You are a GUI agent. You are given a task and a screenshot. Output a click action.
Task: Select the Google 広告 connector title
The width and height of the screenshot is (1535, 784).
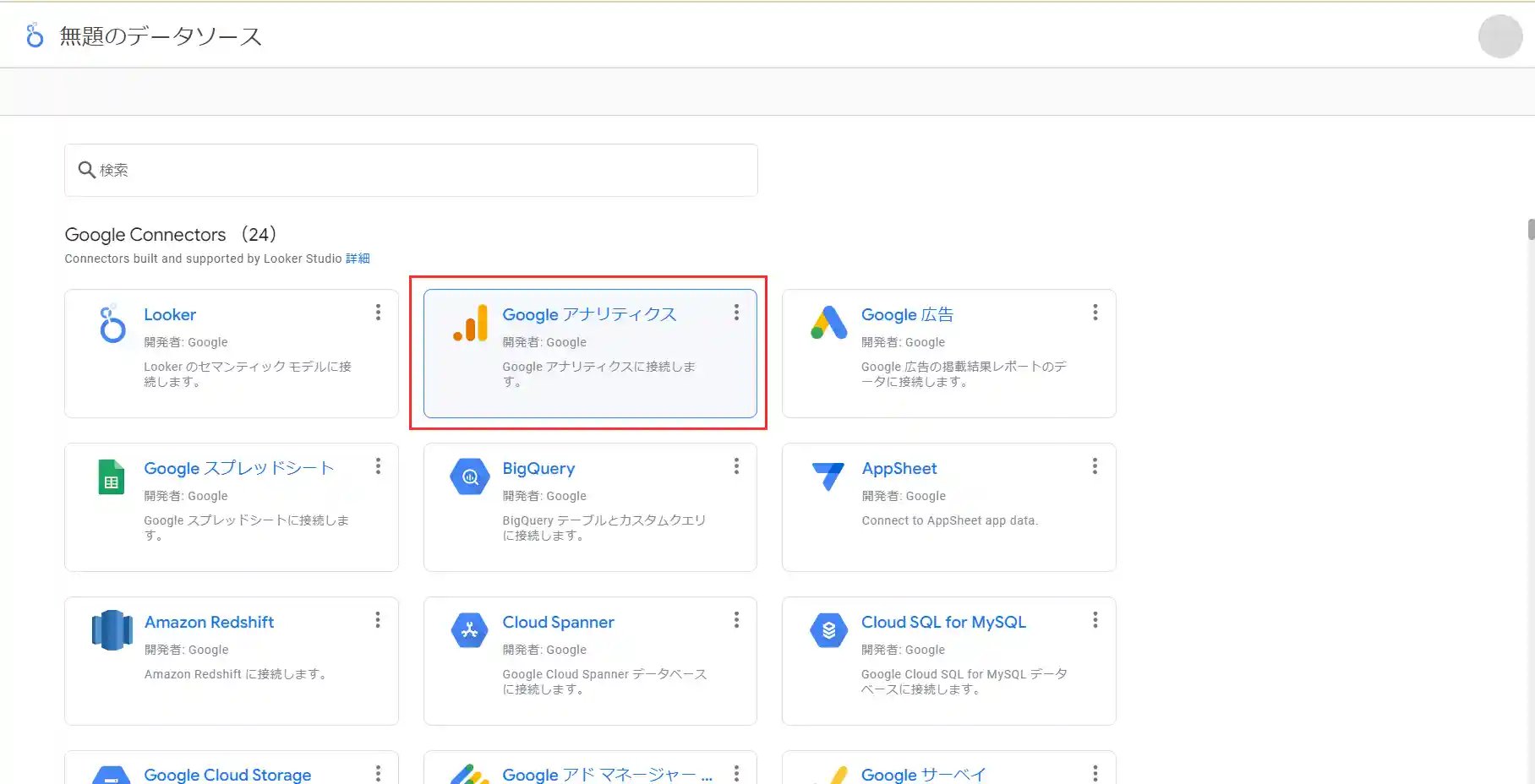click(x=907, y=314)
